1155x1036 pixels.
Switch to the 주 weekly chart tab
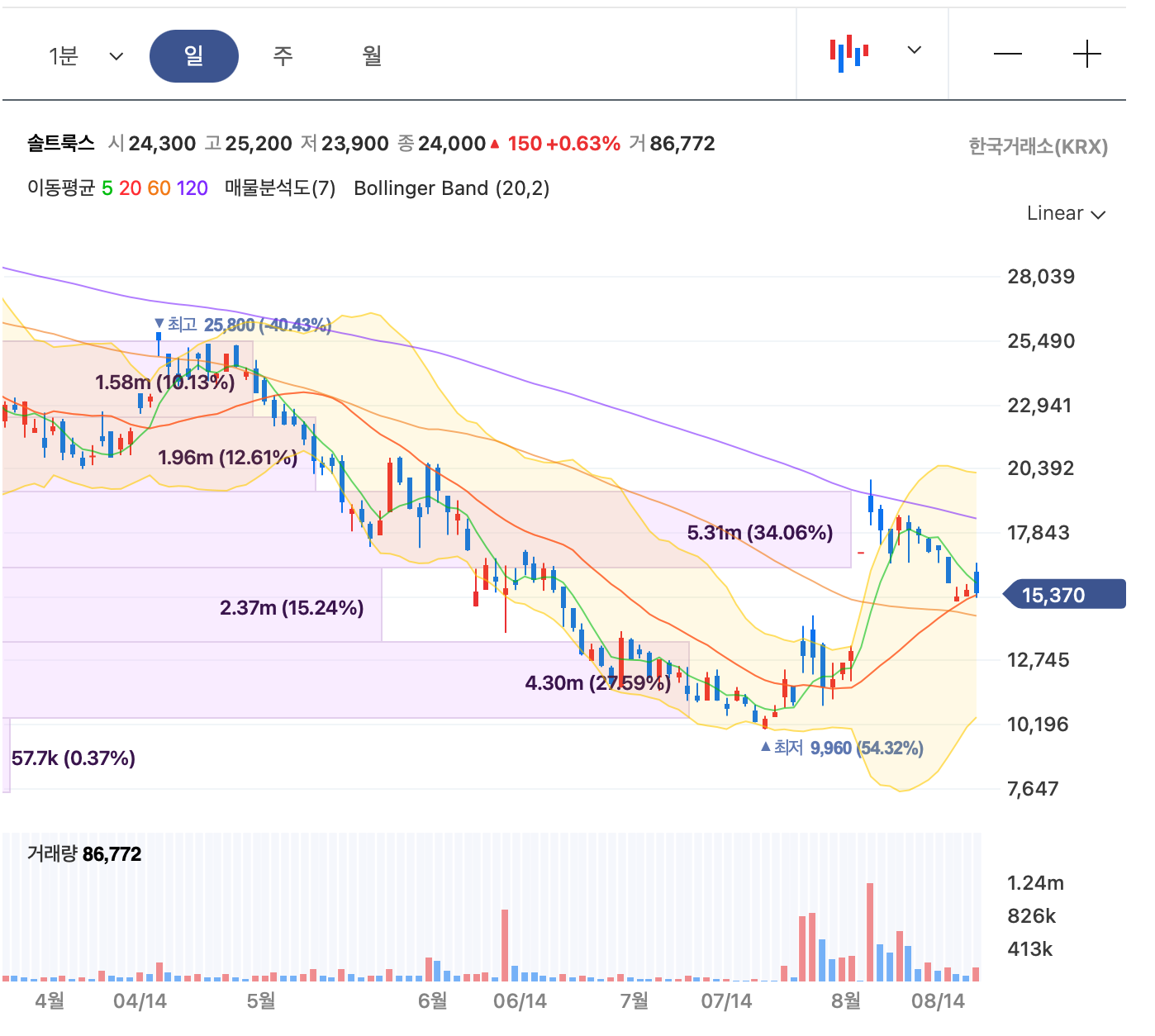(x=283, y=56)
